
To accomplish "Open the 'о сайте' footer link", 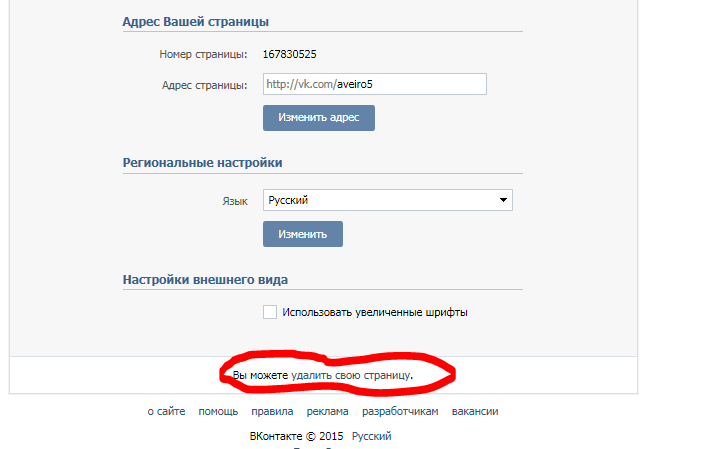I will pos(166,411).
